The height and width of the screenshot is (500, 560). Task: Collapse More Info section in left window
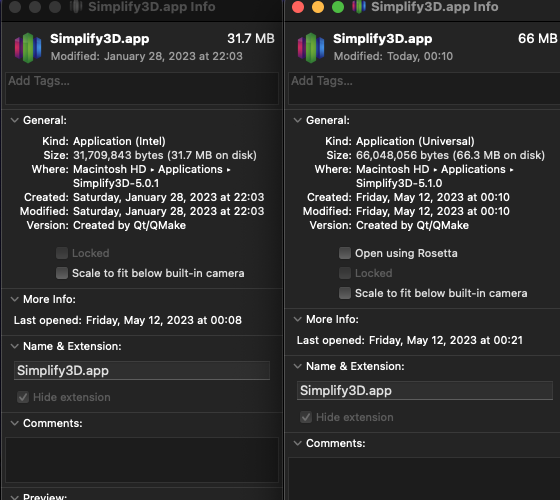click(x=15, y=299)
